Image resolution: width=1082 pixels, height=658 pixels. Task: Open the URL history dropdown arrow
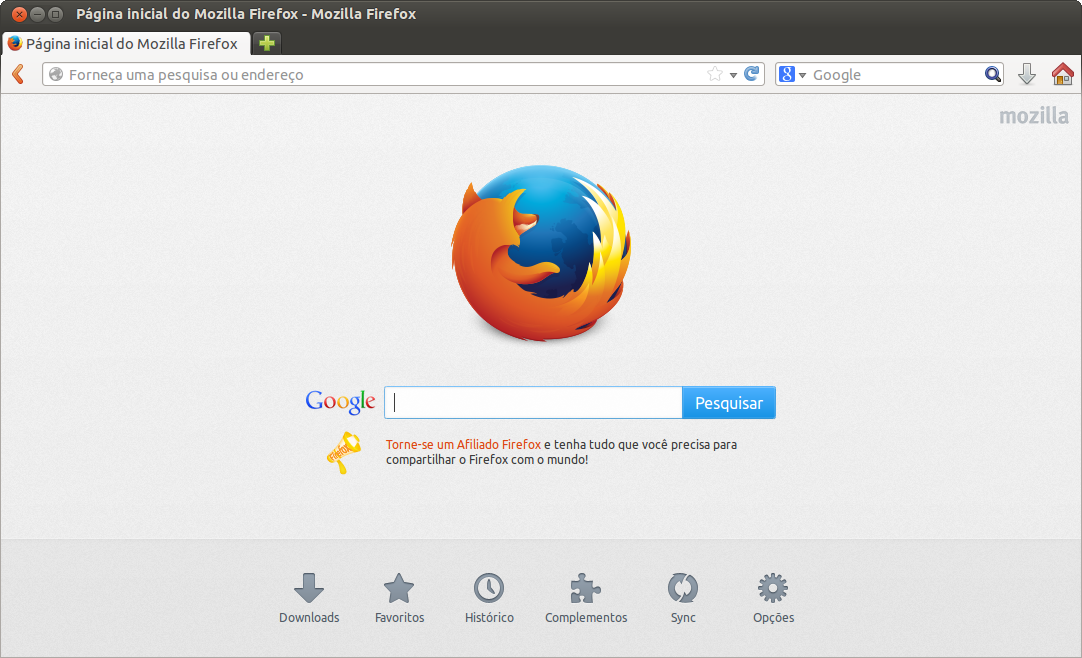click(733, 74)
